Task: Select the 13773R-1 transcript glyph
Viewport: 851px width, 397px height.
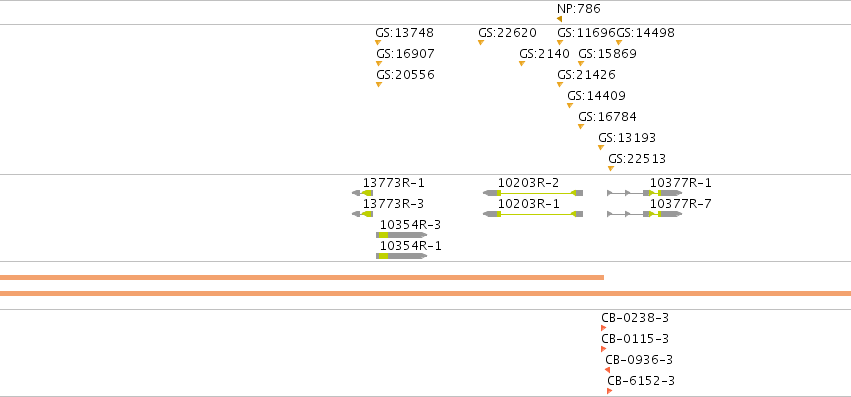Action: tap(363, 193)
